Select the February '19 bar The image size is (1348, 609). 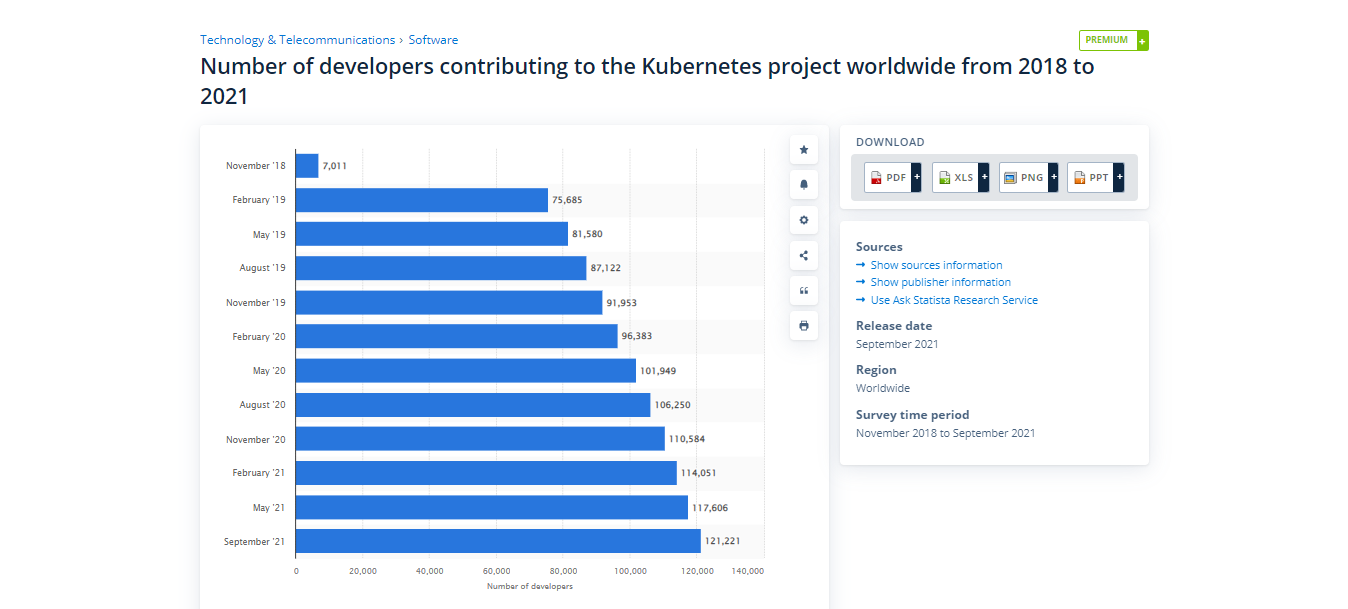421,200
